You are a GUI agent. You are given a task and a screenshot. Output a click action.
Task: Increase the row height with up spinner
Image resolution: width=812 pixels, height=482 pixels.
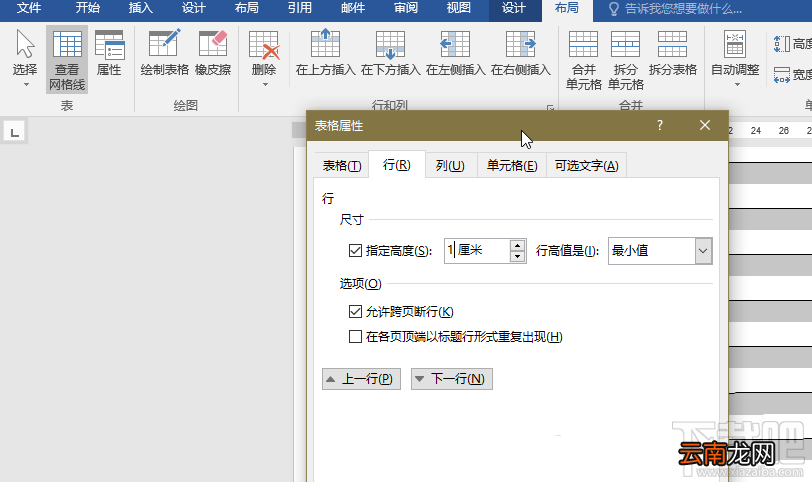pos(517,245)
